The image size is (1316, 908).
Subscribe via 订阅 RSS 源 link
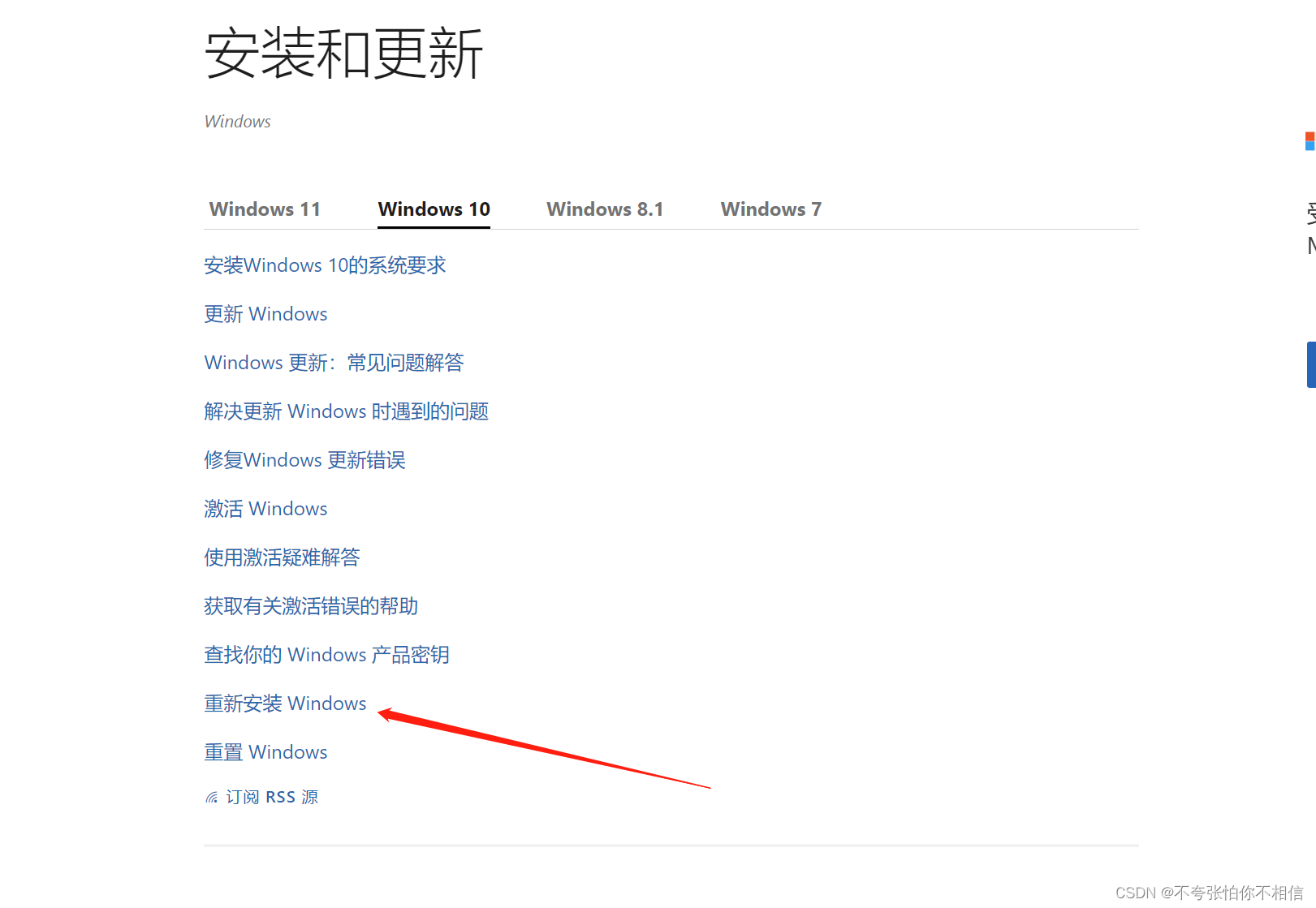(272, 797)
